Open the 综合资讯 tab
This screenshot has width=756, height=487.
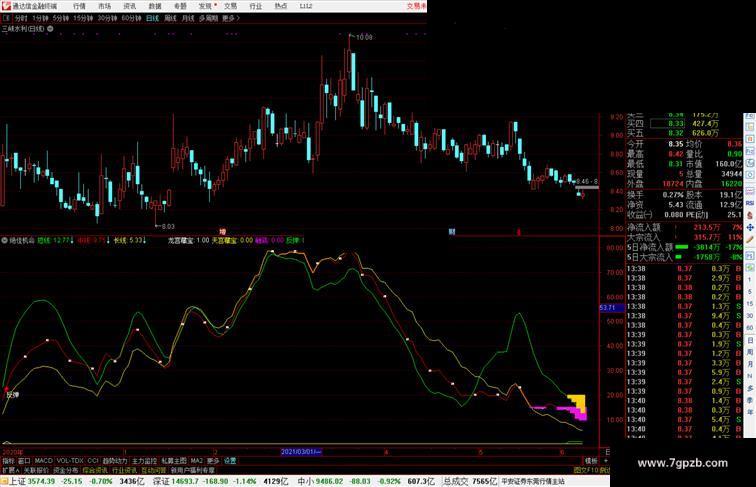tap(95, 470)
